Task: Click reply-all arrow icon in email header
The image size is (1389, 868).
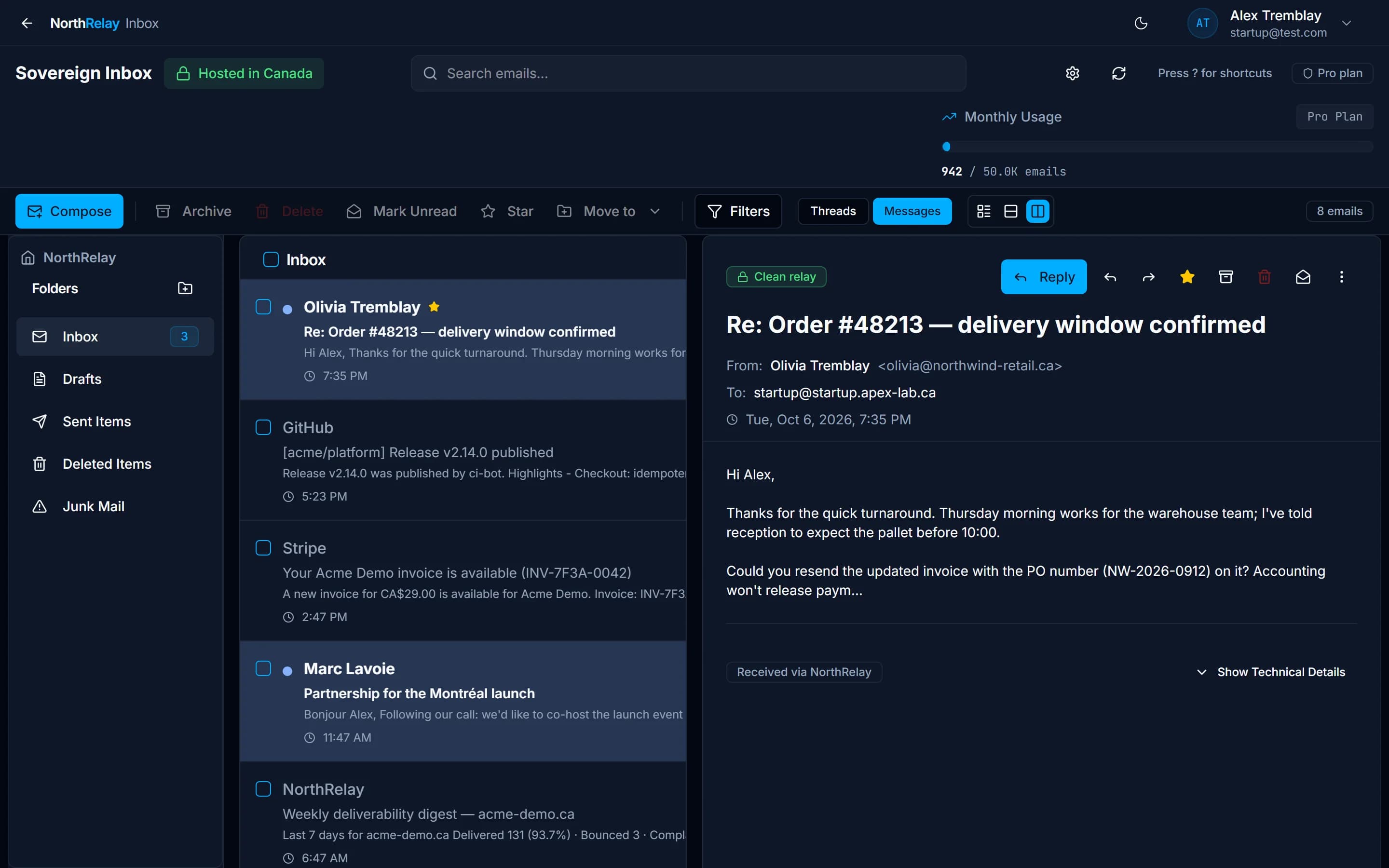Action: pos(1110,277)
